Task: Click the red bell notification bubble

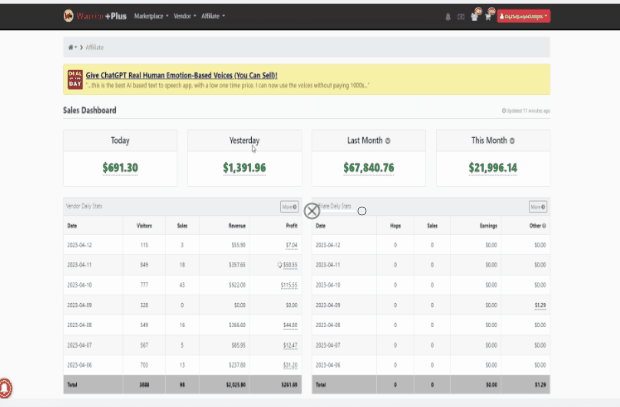Action: 6,386
